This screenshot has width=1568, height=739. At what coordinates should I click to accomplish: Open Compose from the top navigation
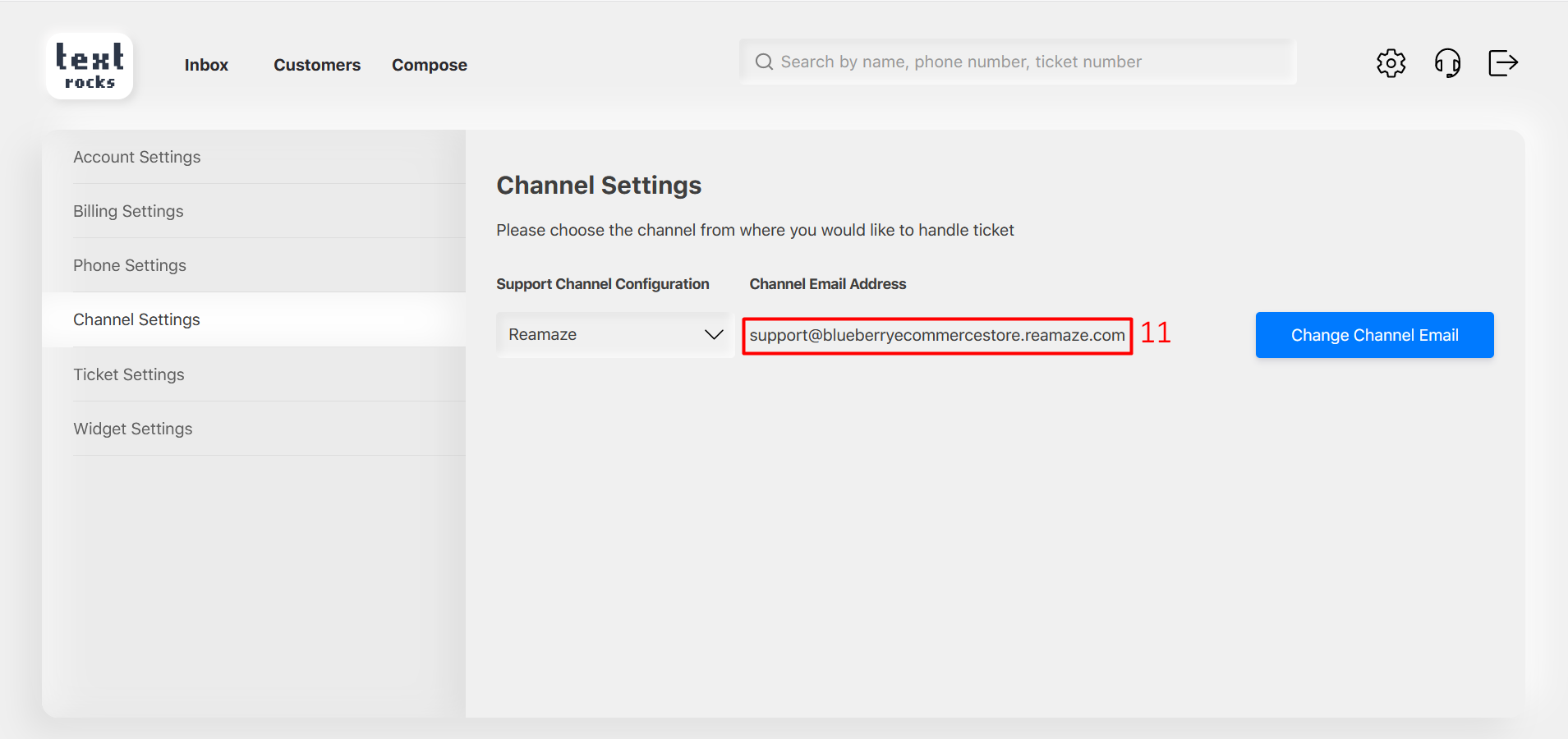[x=429, y=65]
